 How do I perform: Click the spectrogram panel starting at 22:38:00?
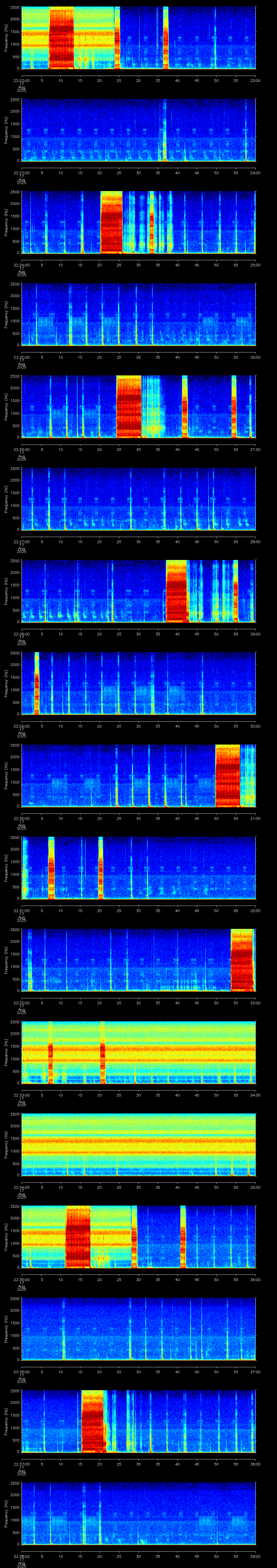click(139, 1513)
